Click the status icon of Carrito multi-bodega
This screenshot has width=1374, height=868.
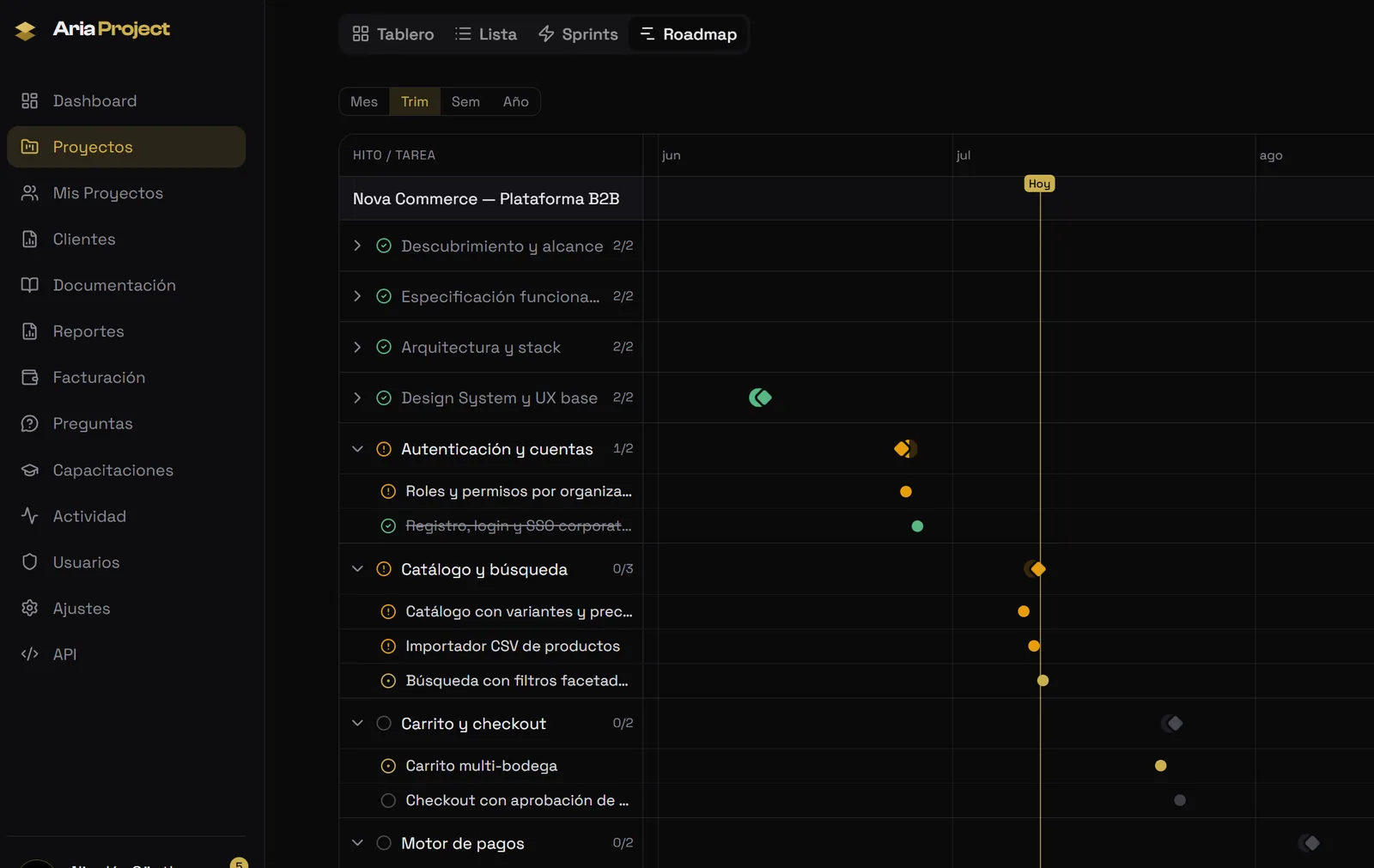pos(388,766)
